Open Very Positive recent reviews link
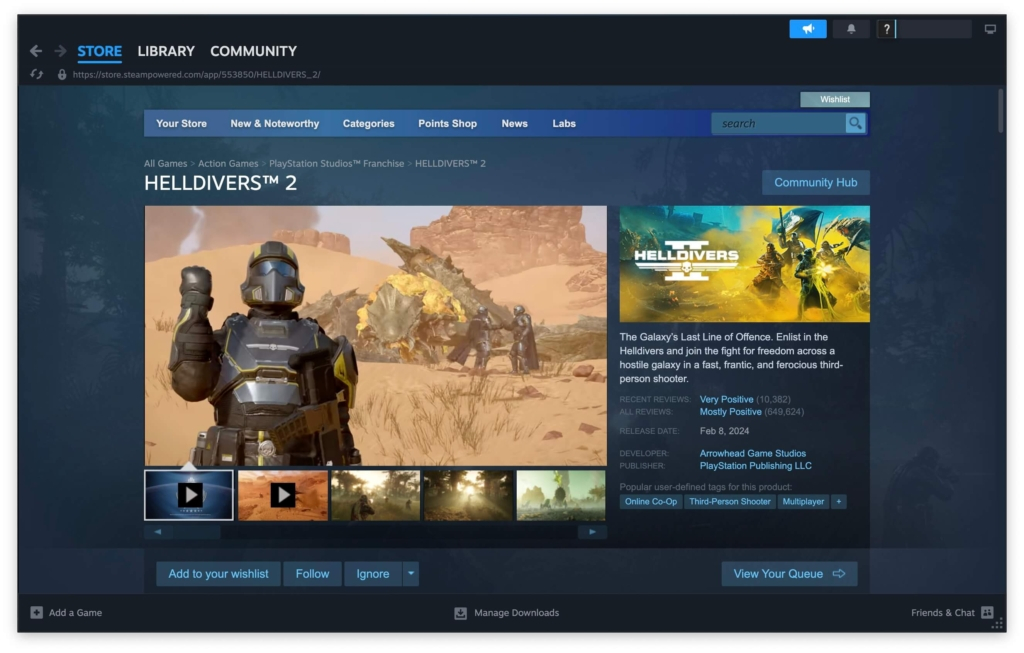 (x=726, y=399)
